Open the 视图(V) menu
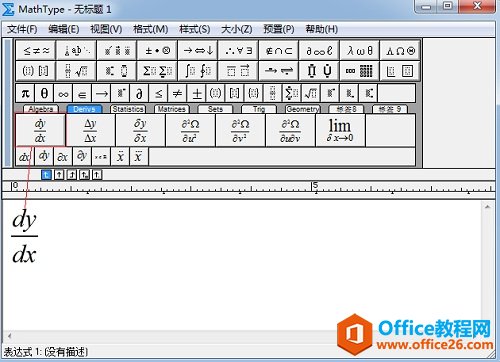This screenshot has width=500, height=362. (x=106, y=29)
